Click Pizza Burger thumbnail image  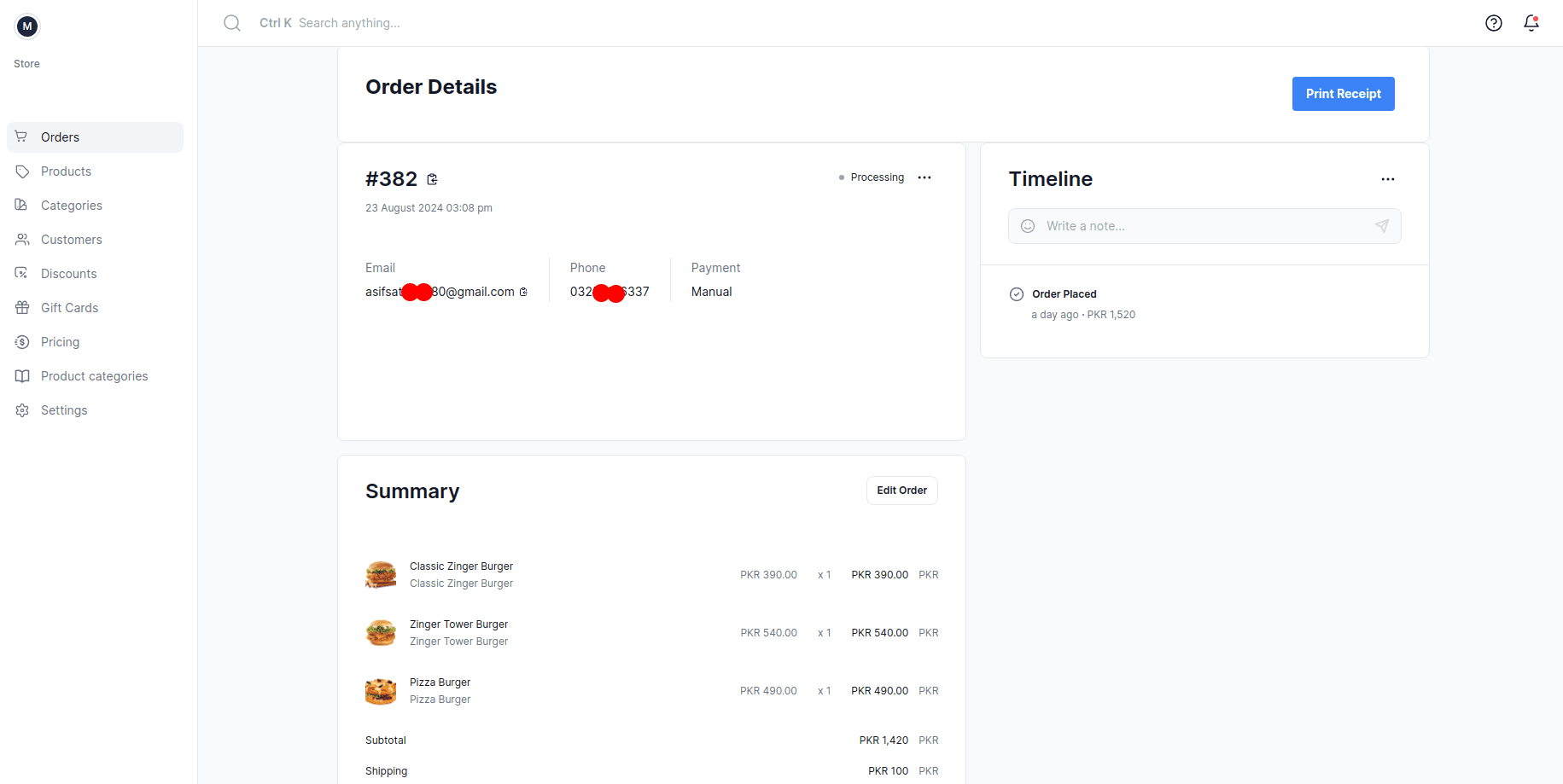coord(381,691)
